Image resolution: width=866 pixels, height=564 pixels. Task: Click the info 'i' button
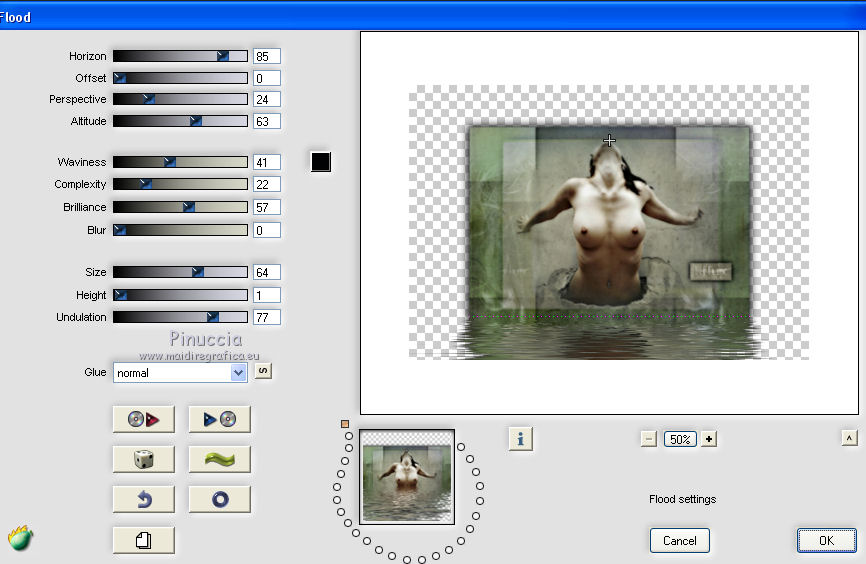point(520,438)
